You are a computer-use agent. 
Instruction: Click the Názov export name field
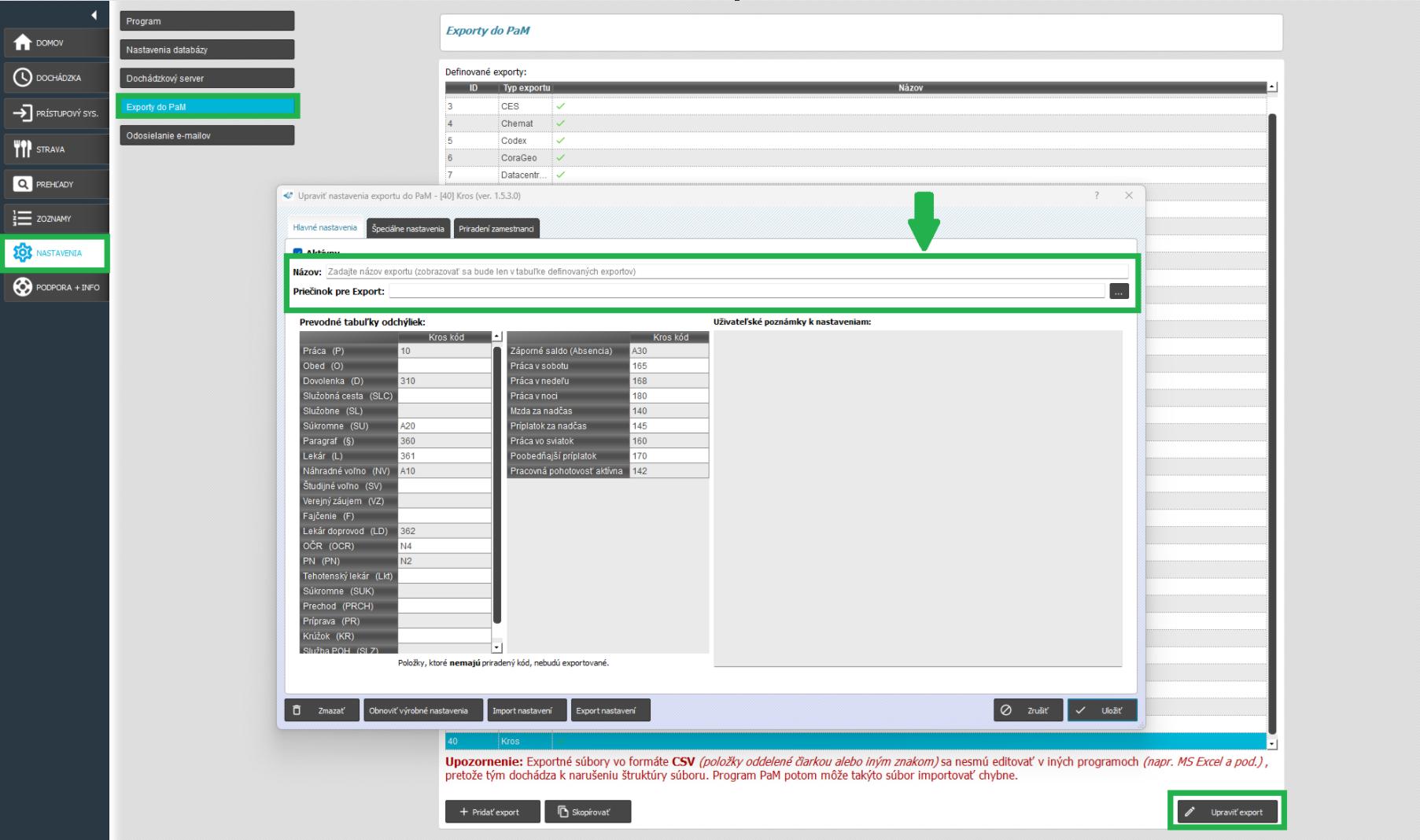click(x=726, y=271)
